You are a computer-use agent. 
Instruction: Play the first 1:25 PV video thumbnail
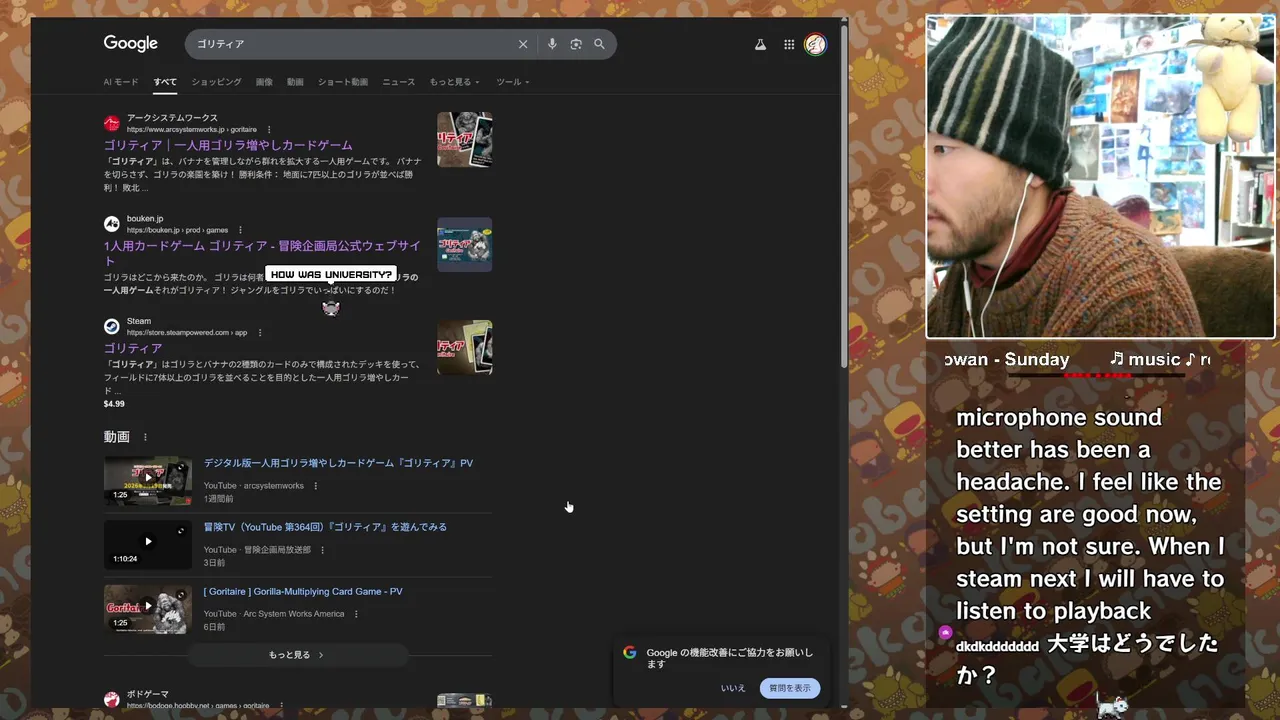point(148,481)
